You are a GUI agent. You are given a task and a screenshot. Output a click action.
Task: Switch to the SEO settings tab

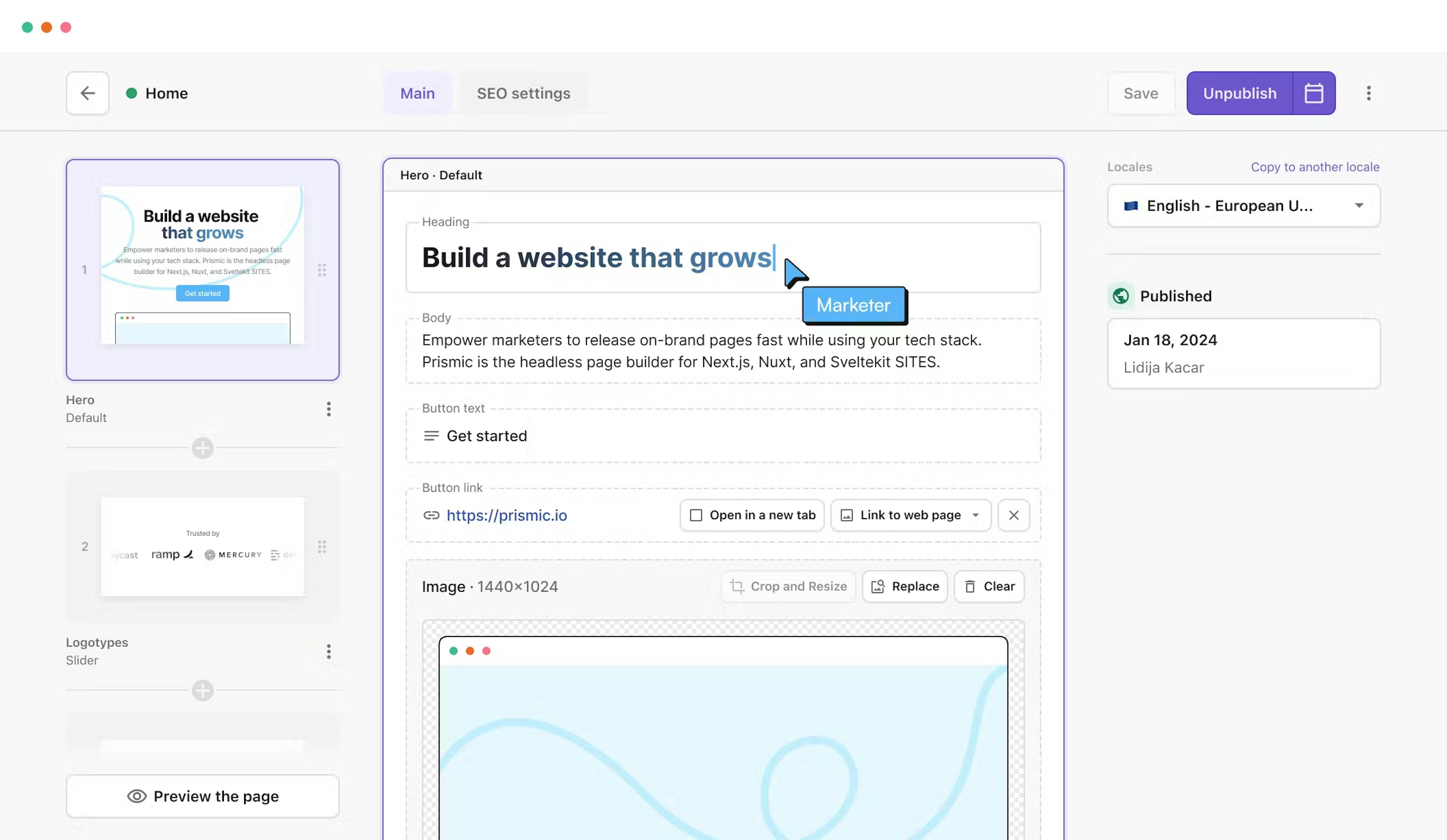point(523,93)
